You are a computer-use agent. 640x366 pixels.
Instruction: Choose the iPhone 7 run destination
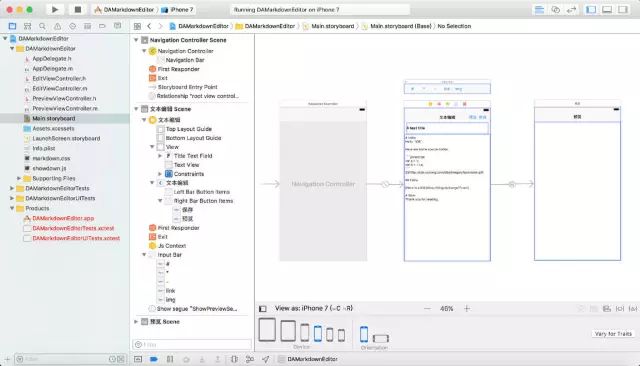[177, 9]
